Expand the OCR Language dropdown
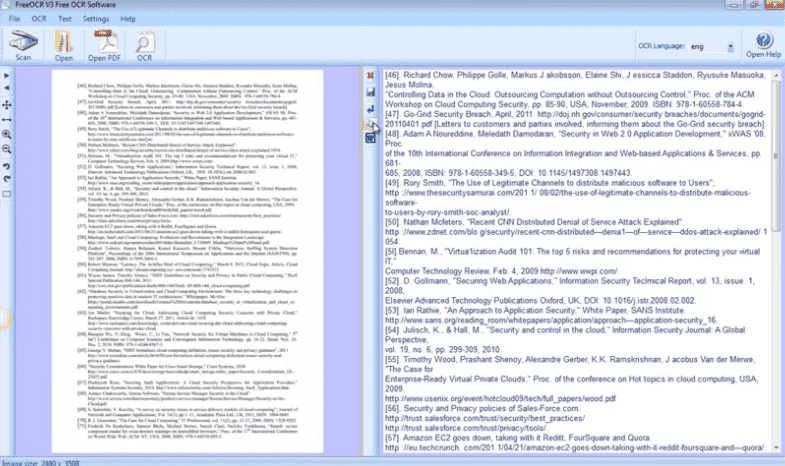Screen dimensions: 785x466 [x=730, y=47]
